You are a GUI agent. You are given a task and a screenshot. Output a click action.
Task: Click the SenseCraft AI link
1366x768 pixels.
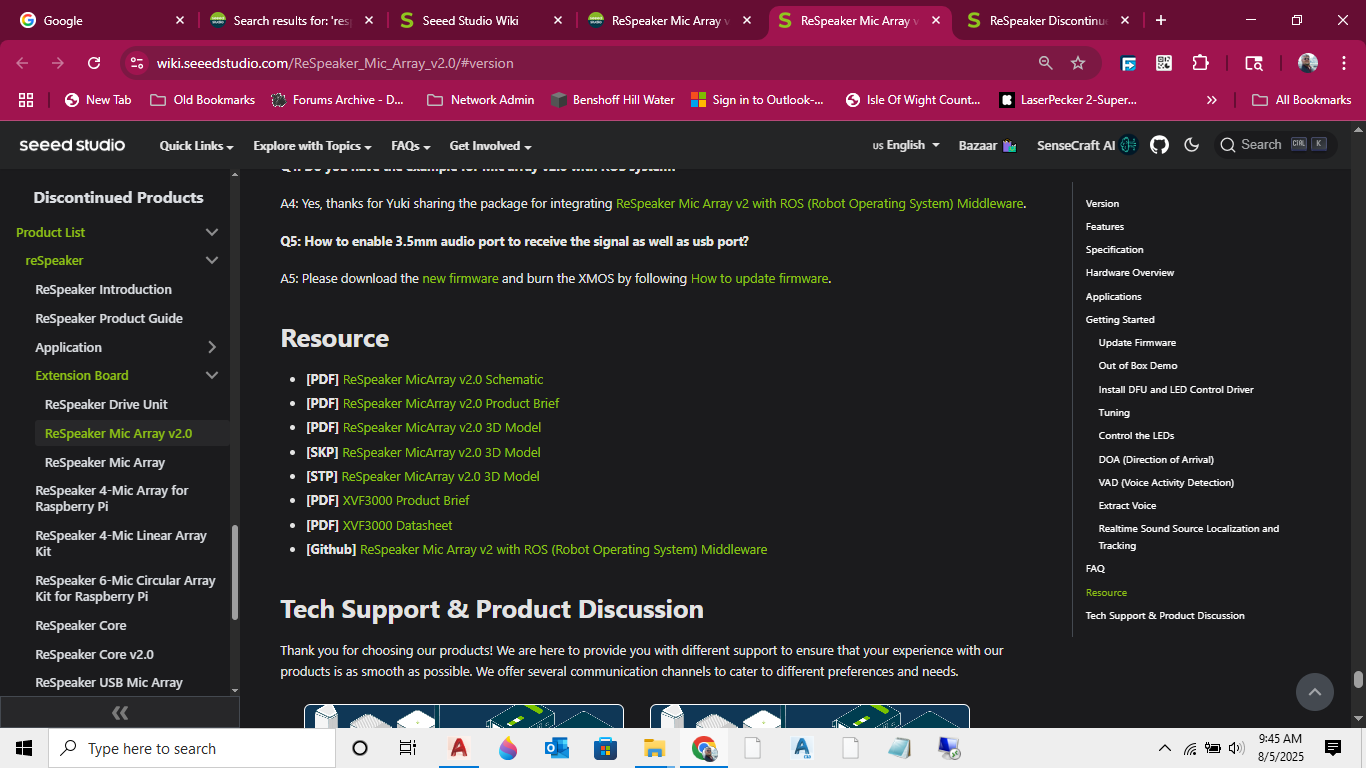click(x=1087, y=145)
